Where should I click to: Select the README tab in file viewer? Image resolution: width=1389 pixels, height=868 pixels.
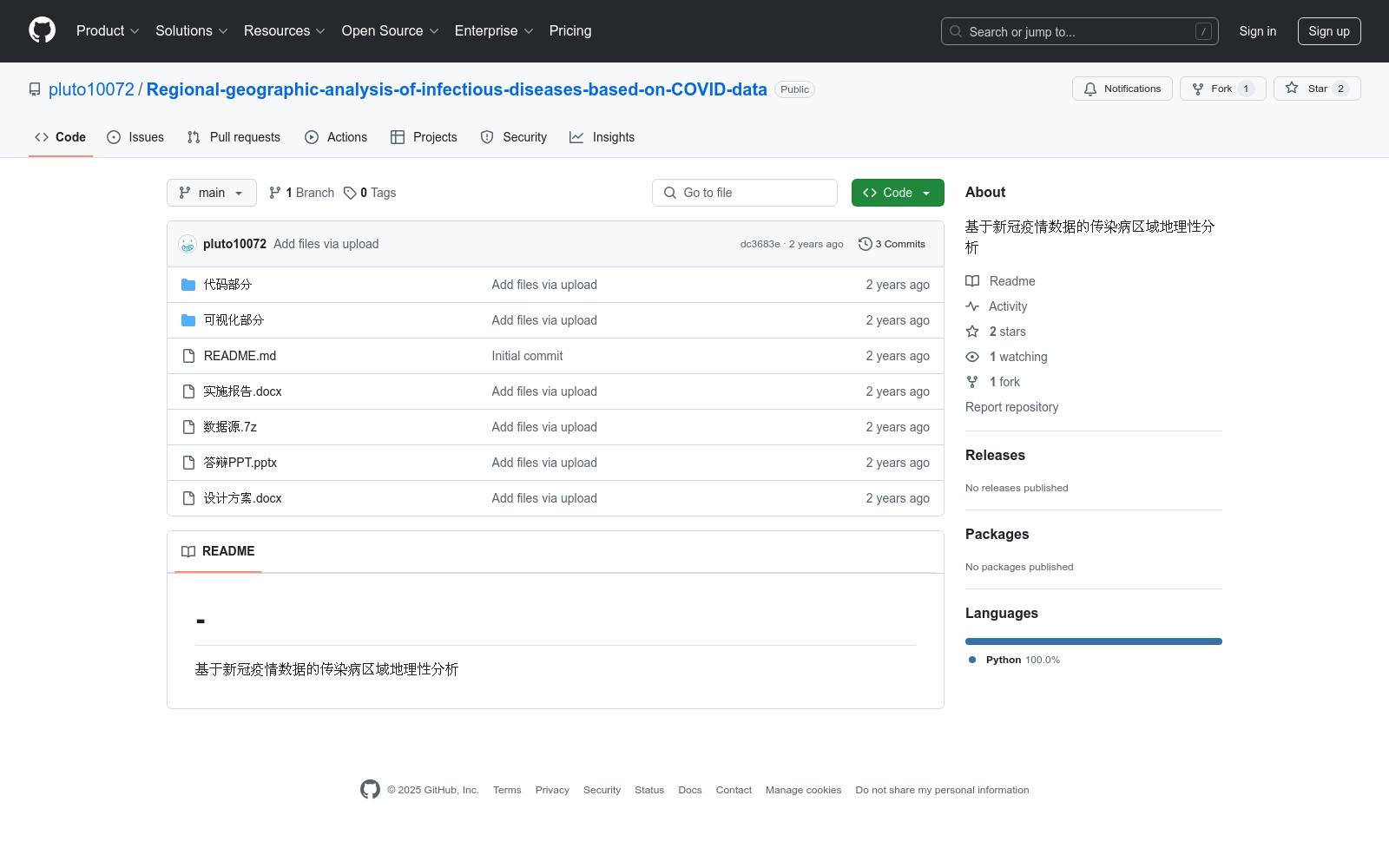coord(218,551)
